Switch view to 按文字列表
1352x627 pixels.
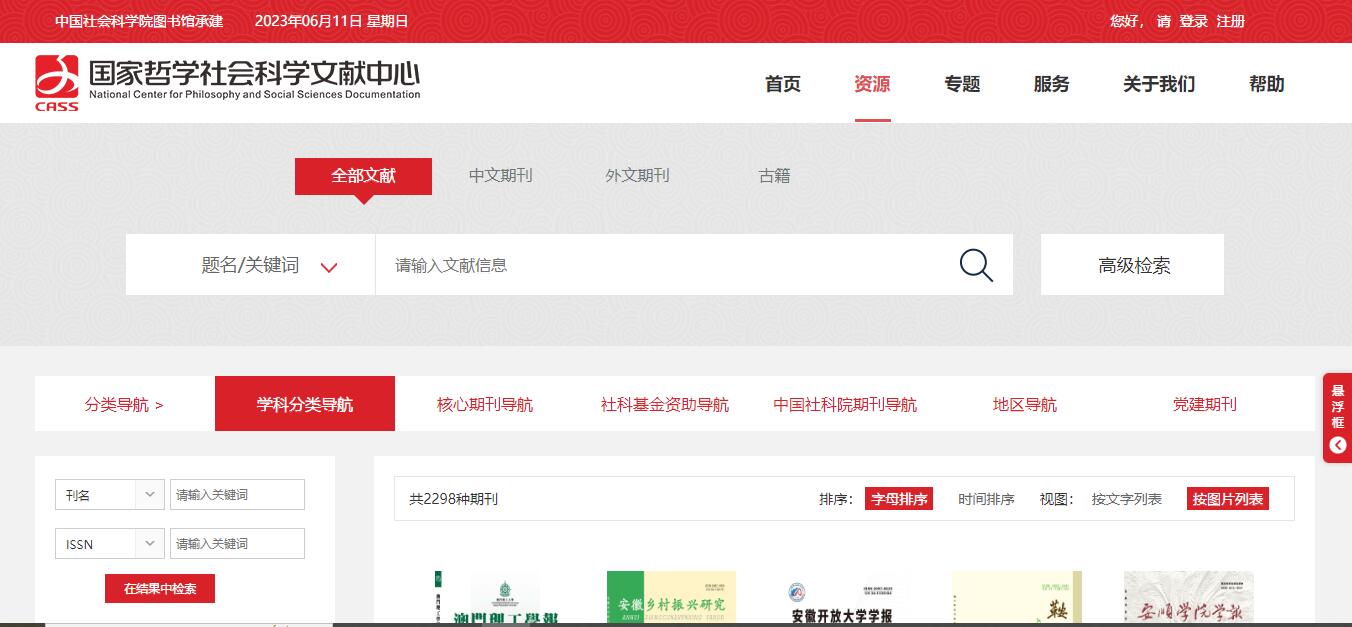1125,497
